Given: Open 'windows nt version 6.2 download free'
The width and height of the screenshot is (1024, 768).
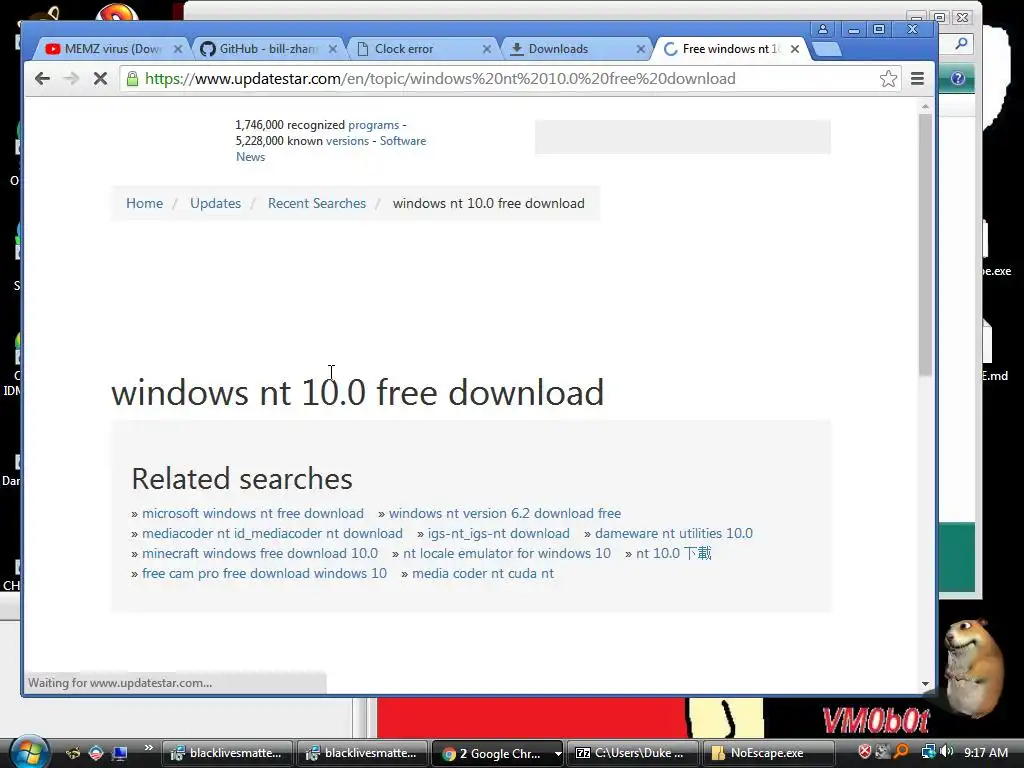Looking at the screenshot, I should point(505,513).
